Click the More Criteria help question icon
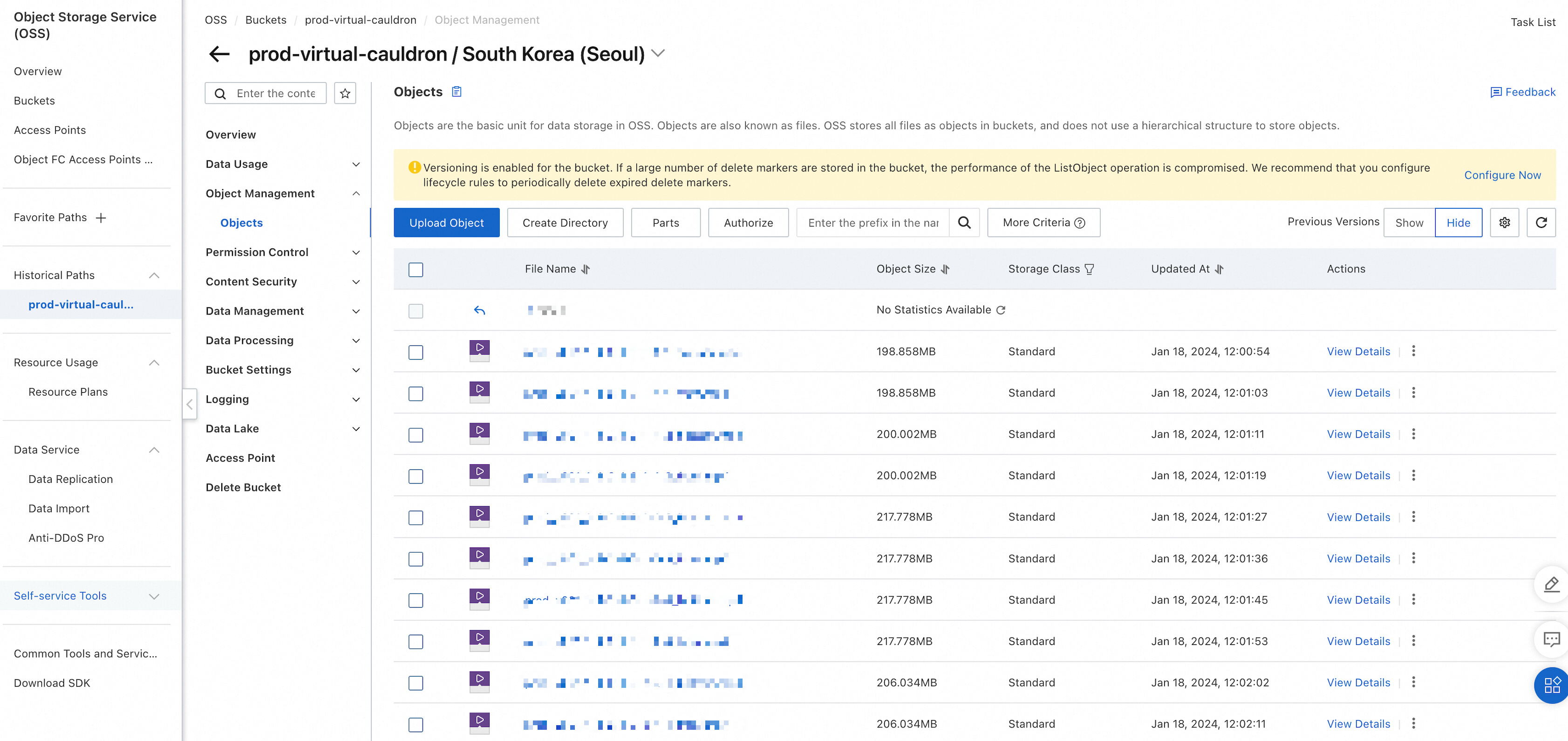The height and width of the screenshot is (741, 1568). 1080,223
